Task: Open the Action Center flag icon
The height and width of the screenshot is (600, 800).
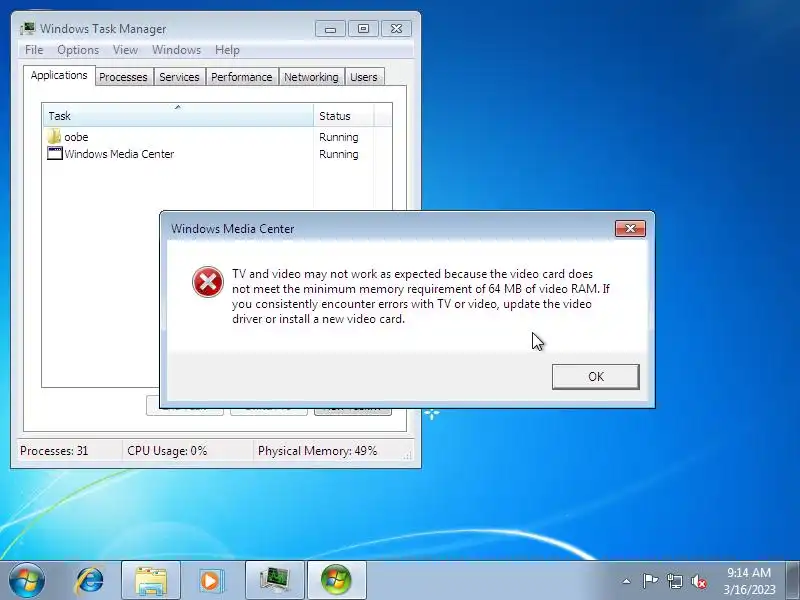Action: pos(650,581)
